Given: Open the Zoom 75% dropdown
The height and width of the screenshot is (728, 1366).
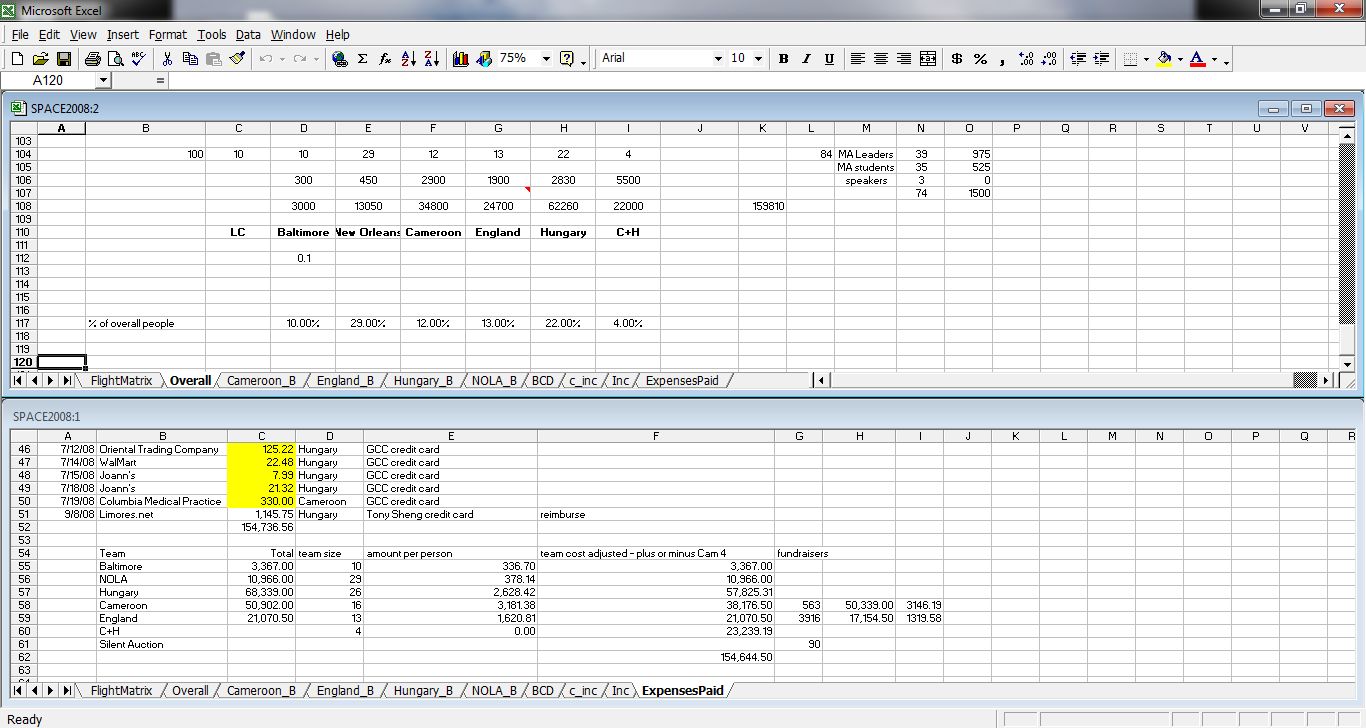Looking at the screenshot, I should click(x=546, y=59).
